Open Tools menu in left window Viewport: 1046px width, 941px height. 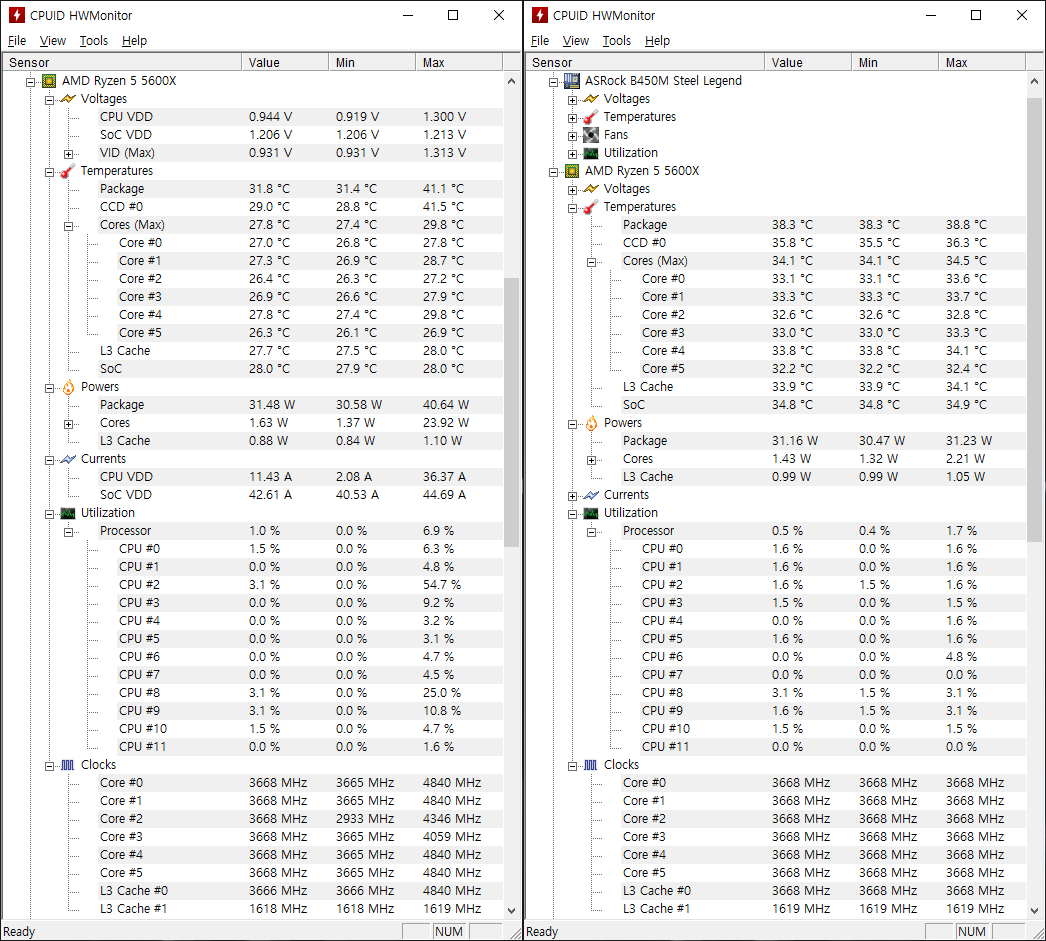(93, 41)
